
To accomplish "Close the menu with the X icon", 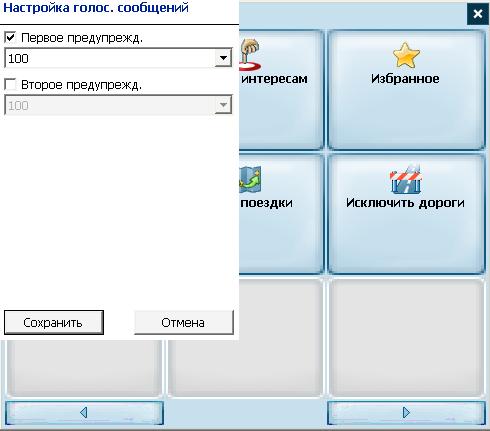I will (x=478, y=14).
